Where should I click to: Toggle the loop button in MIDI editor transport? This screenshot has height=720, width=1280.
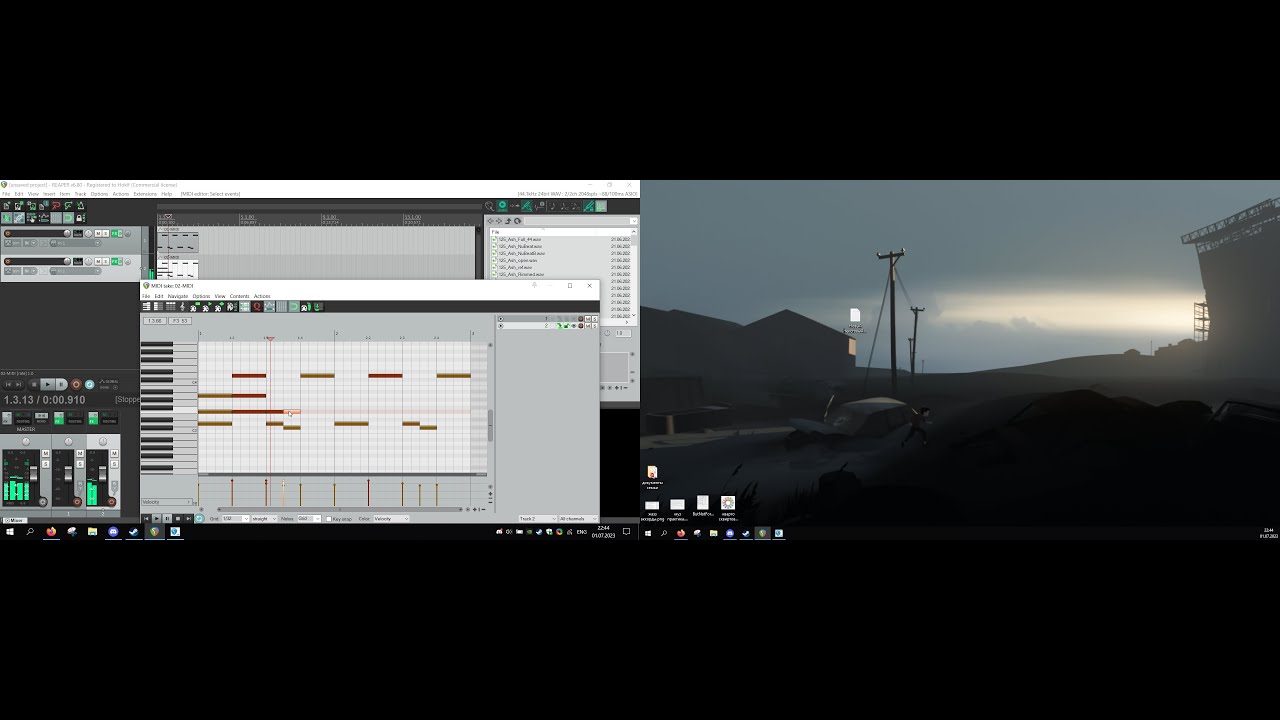pyautogui.click(x=199, y=519)
